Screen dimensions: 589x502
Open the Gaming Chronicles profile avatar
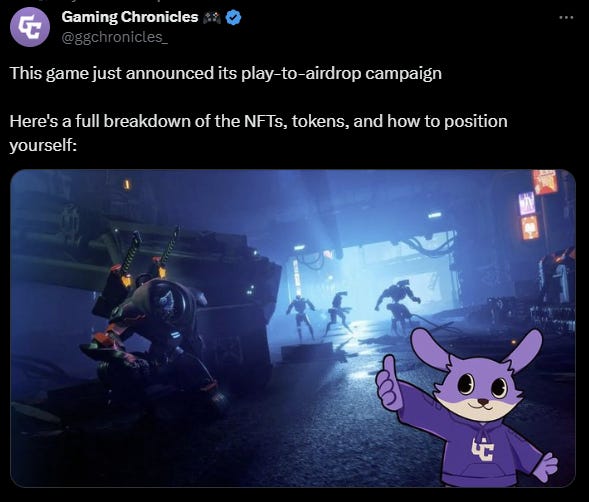click(30, 27)
